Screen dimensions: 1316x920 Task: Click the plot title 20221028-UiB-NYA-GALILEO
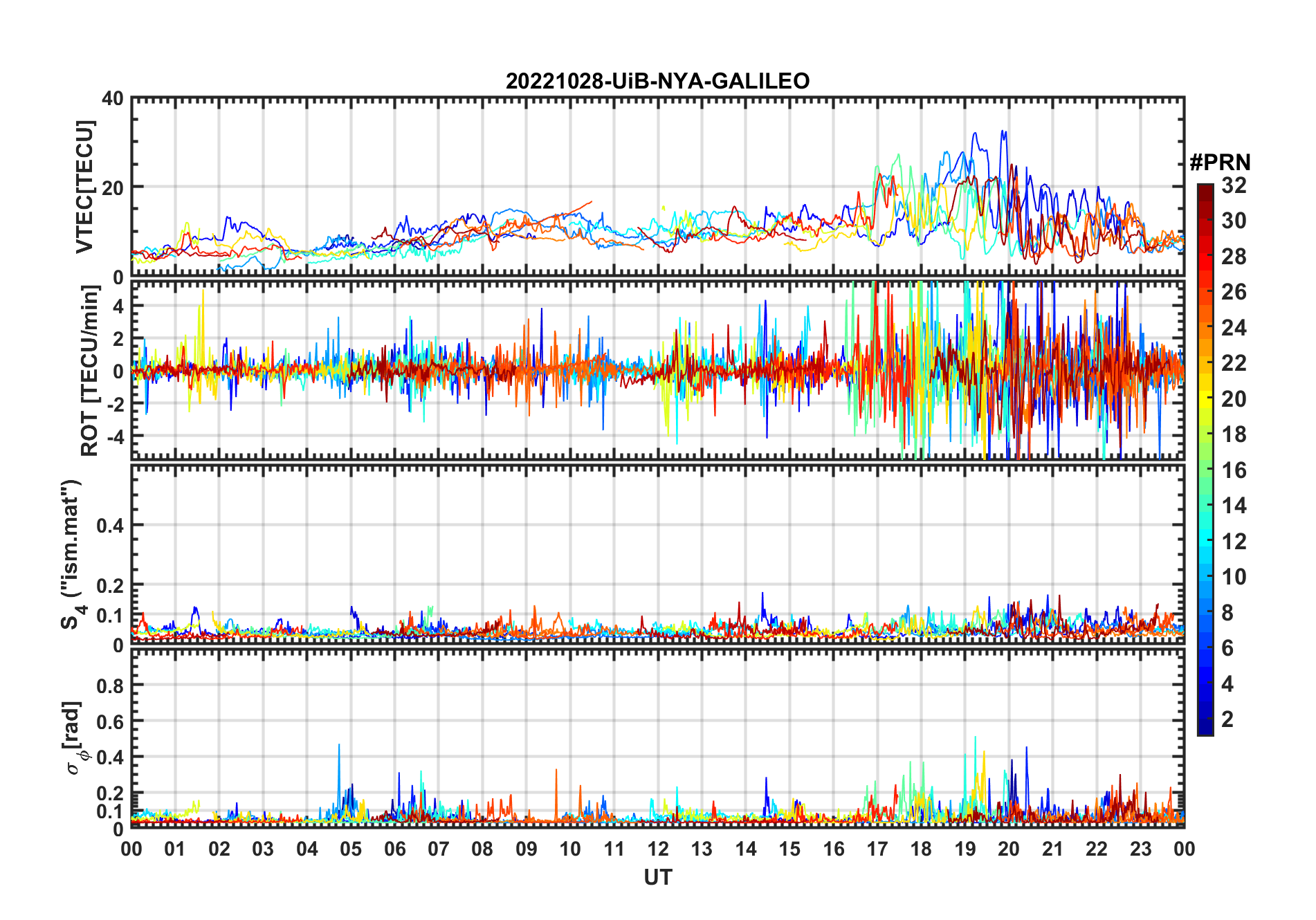(657, 81)
